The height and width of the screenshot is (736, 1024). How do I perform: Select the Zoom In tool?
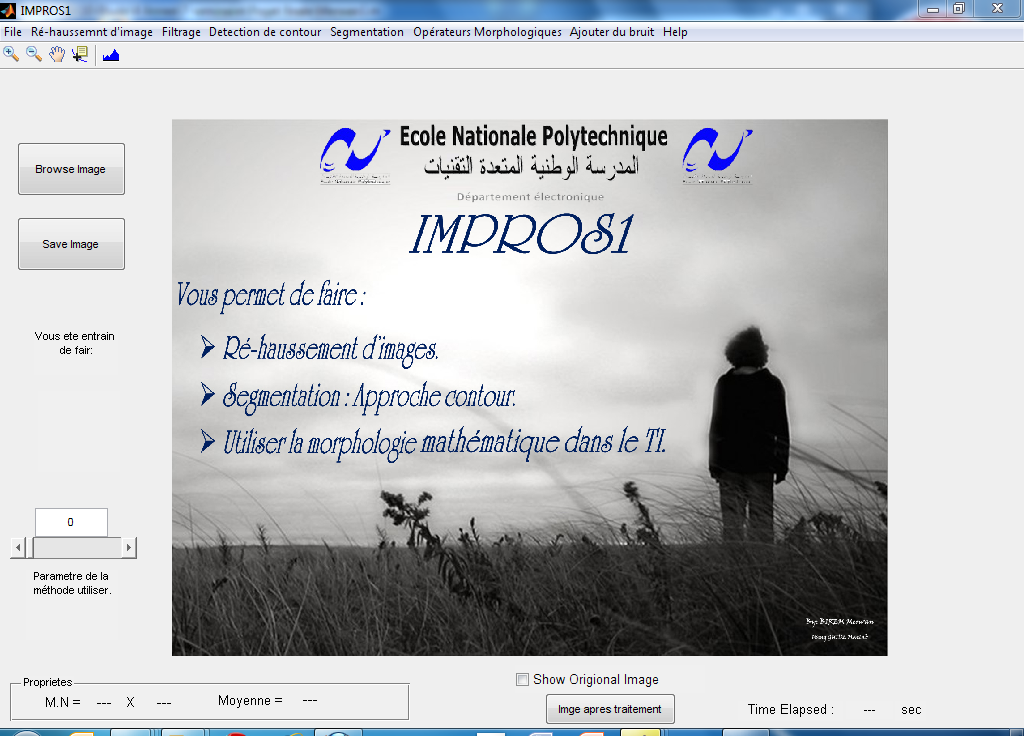tap(11, 55)
